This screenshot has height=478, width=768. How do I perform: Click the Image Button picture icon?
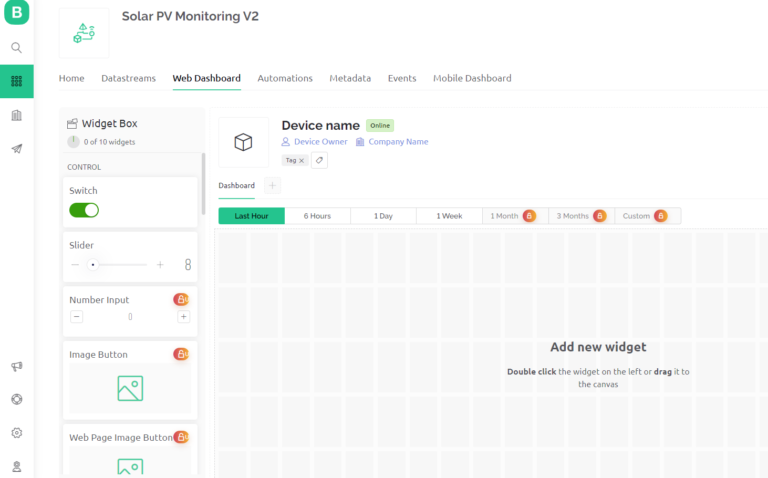click(130, 388)
